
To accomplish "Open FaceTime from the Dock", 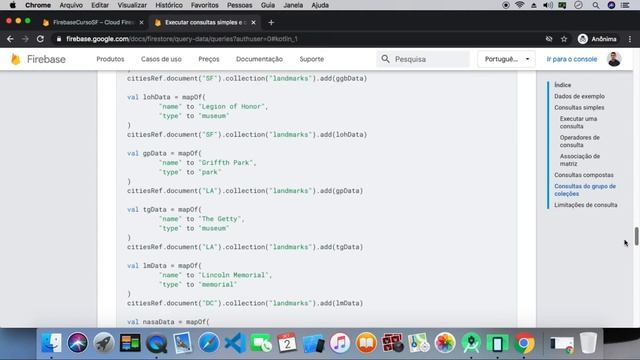I will (261, 342).
